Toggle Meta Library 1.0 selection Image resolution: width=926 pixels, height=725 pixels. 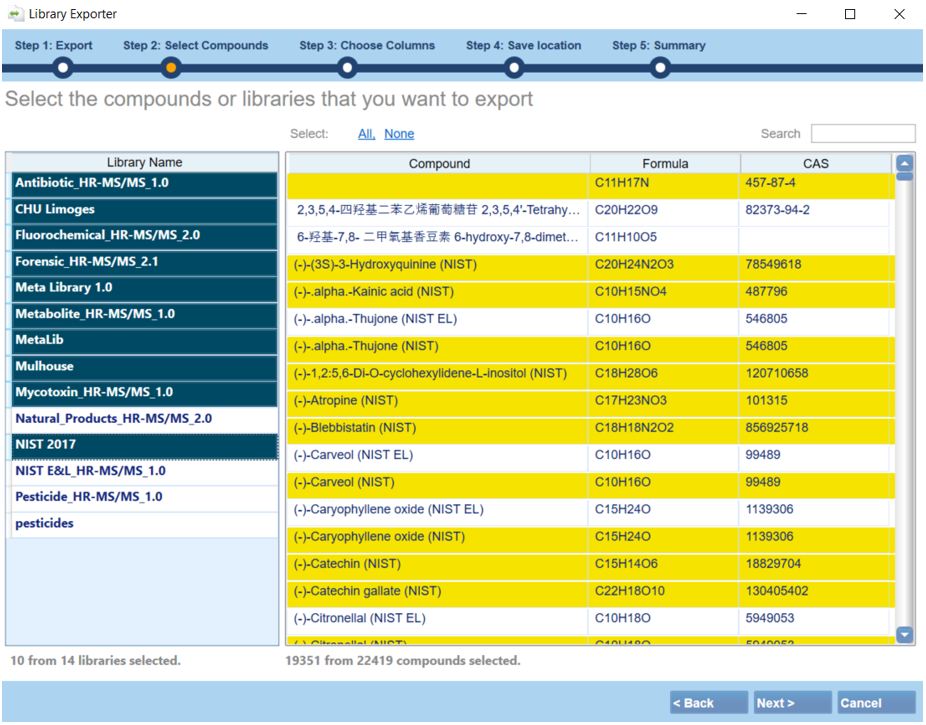click(144, 289)
